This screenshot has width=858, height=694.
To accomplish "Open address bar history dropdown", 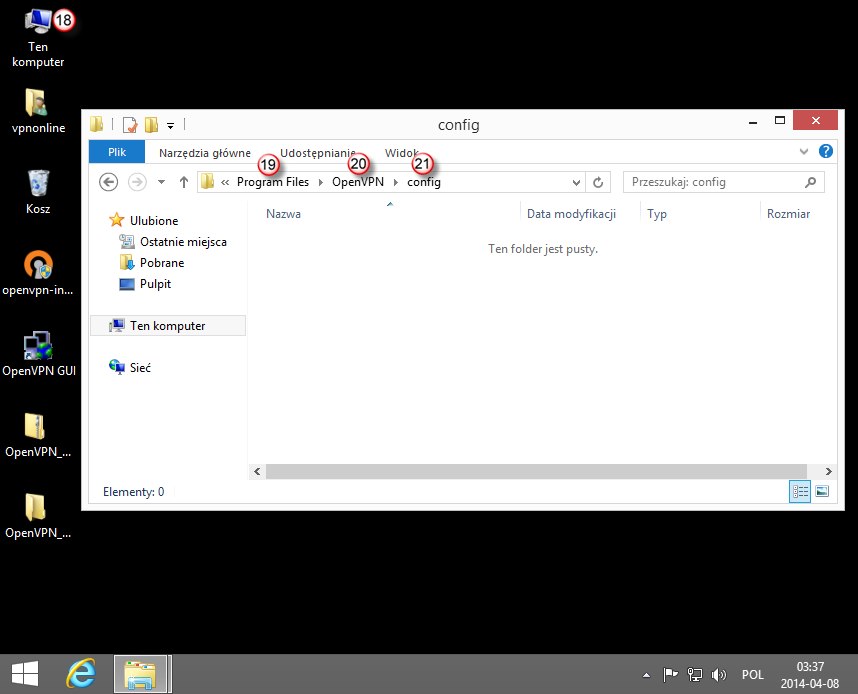I will (576, 182).
